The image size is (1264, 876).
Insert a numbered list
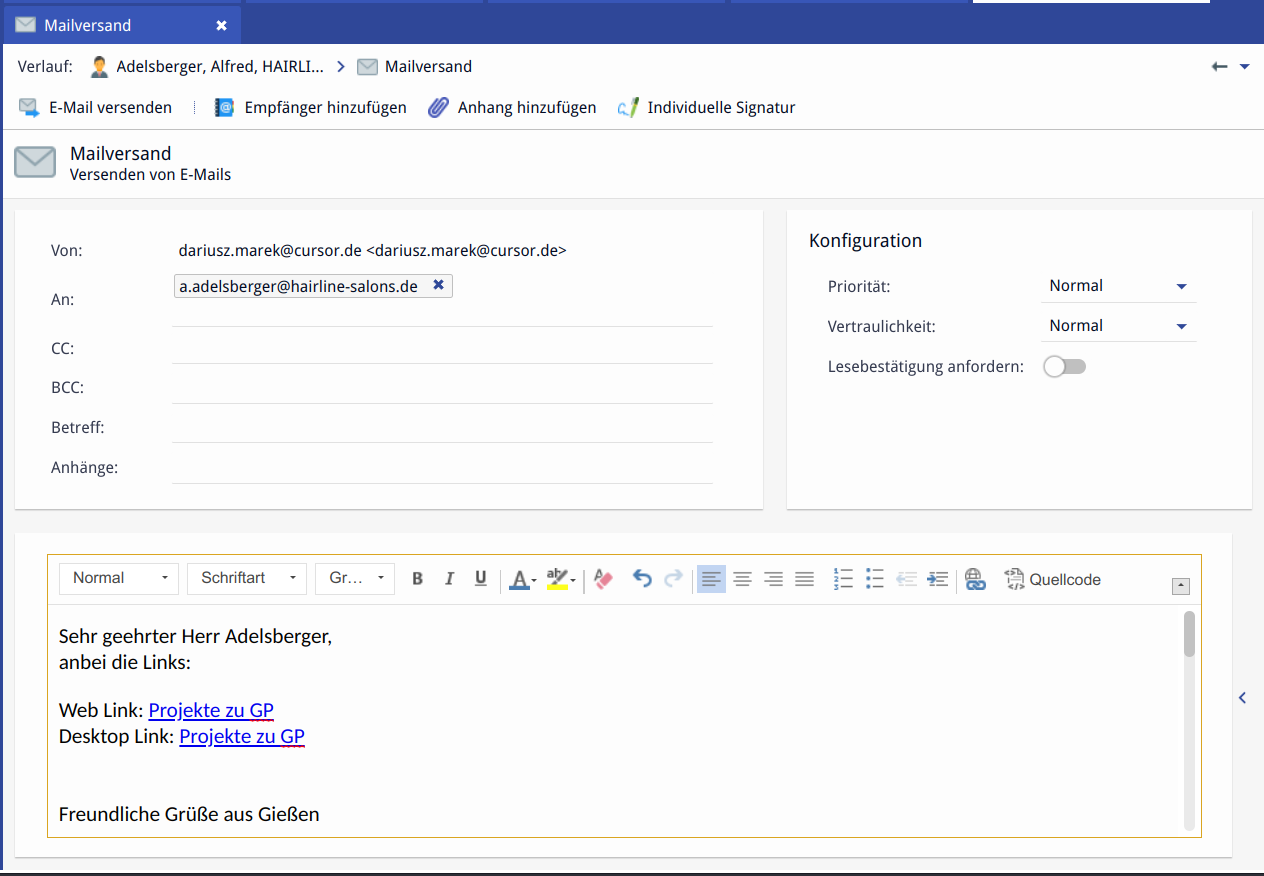click(x=843, y=579)
